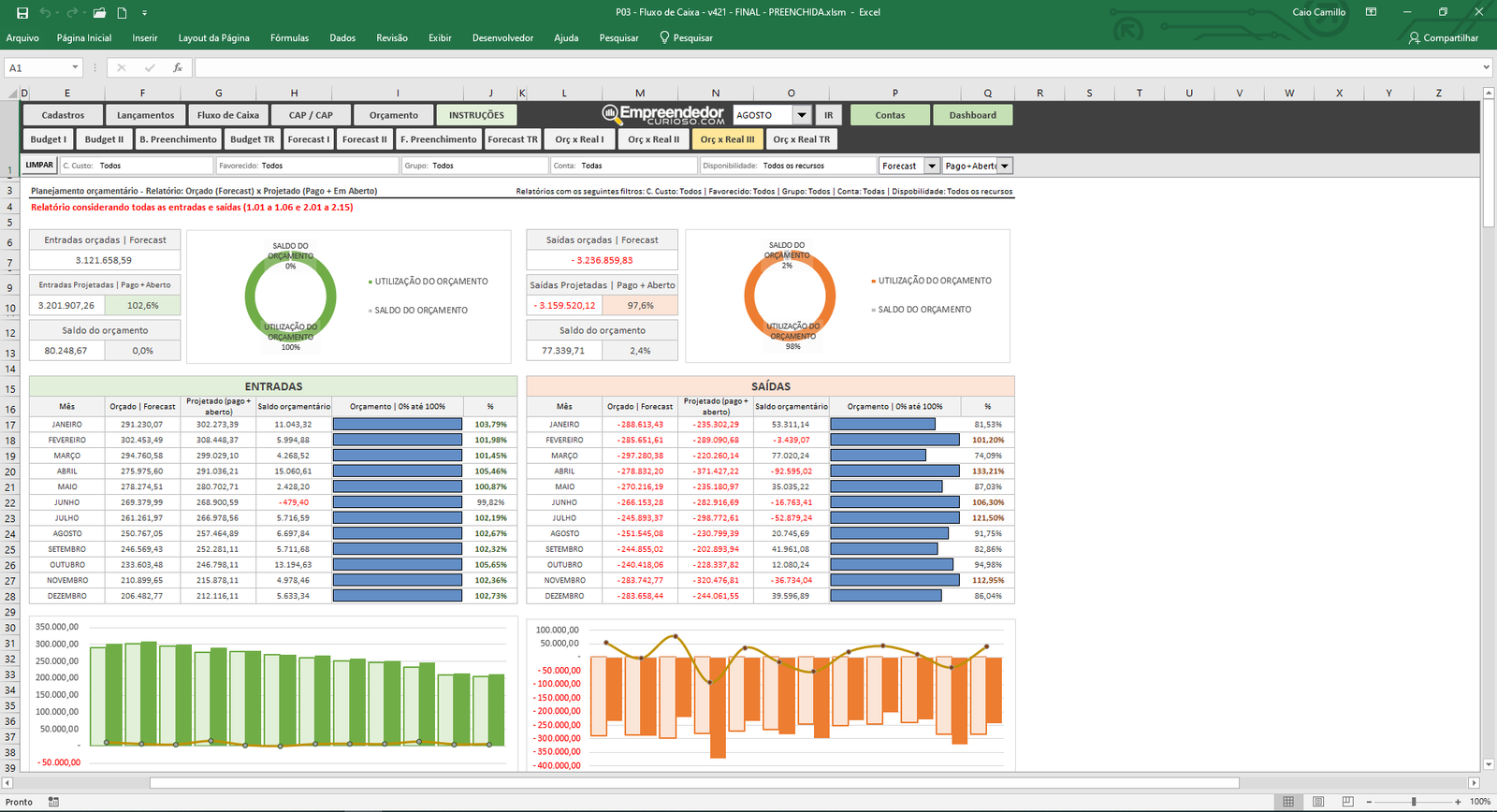This screenshot has width=1497, height=812.
Task: Switch to Page Break Preview icon
Action: click(x=1347, y=802)
